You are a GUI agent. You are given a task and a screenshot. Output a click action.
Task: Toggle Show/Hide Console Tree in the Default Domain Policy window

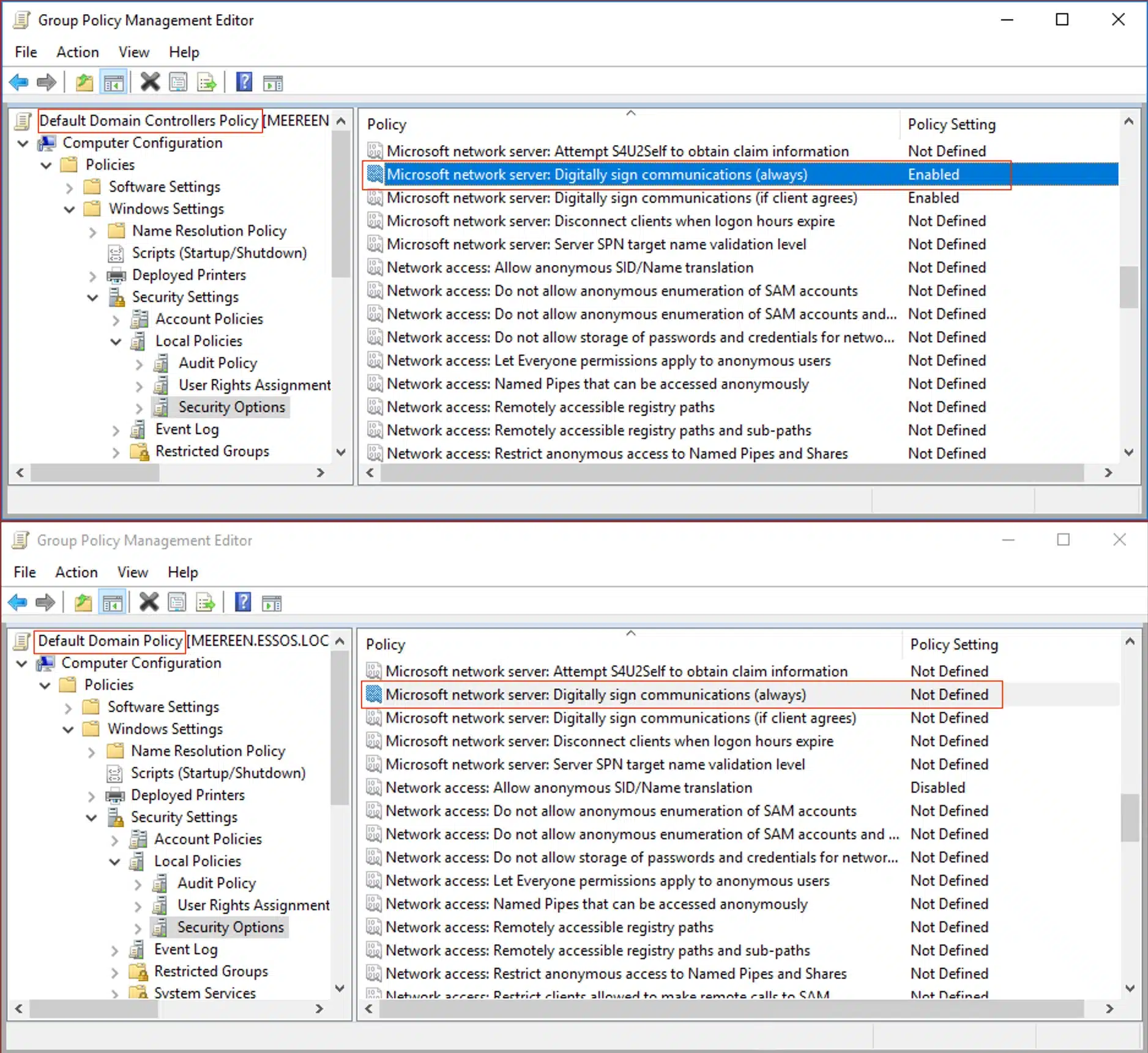coord(113,602)
